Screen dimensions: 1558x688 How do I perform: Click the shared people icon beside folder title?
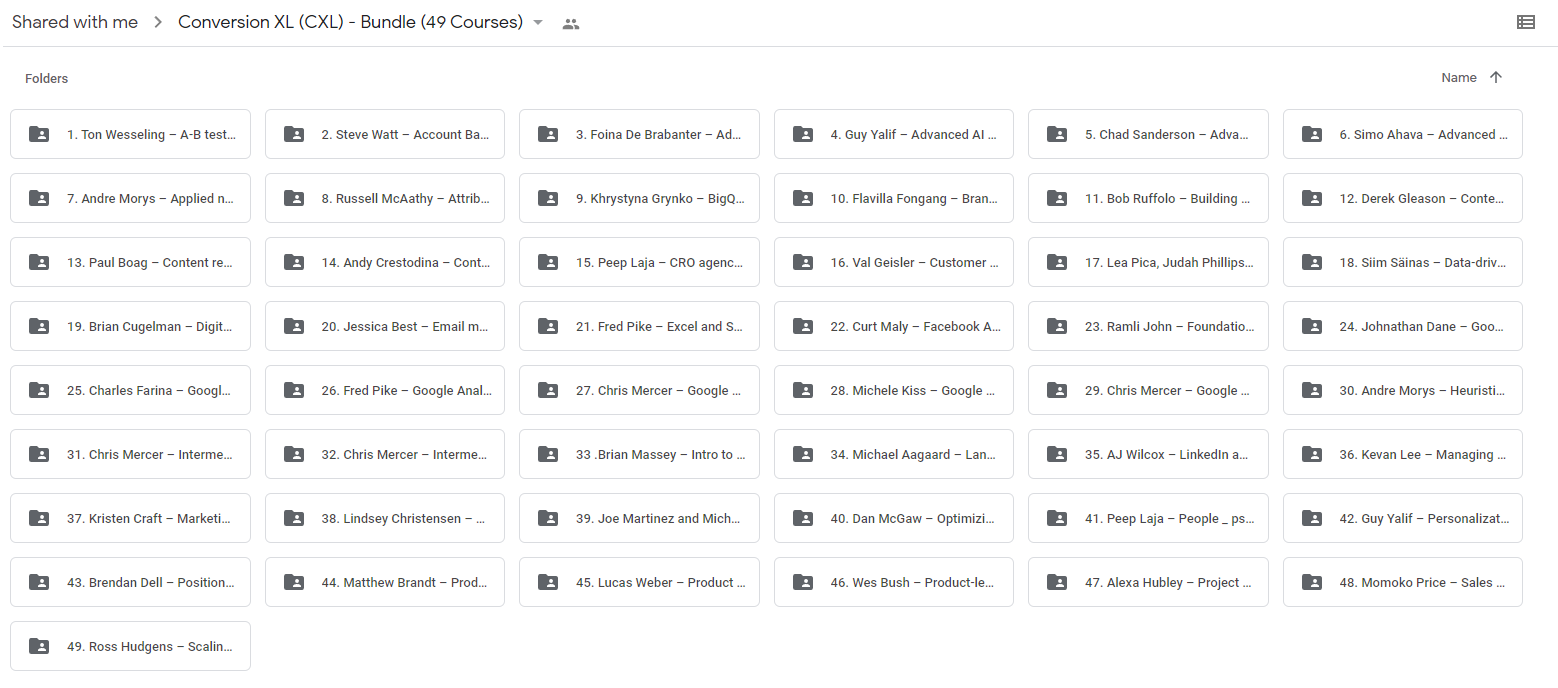click(x=571, y=23)
